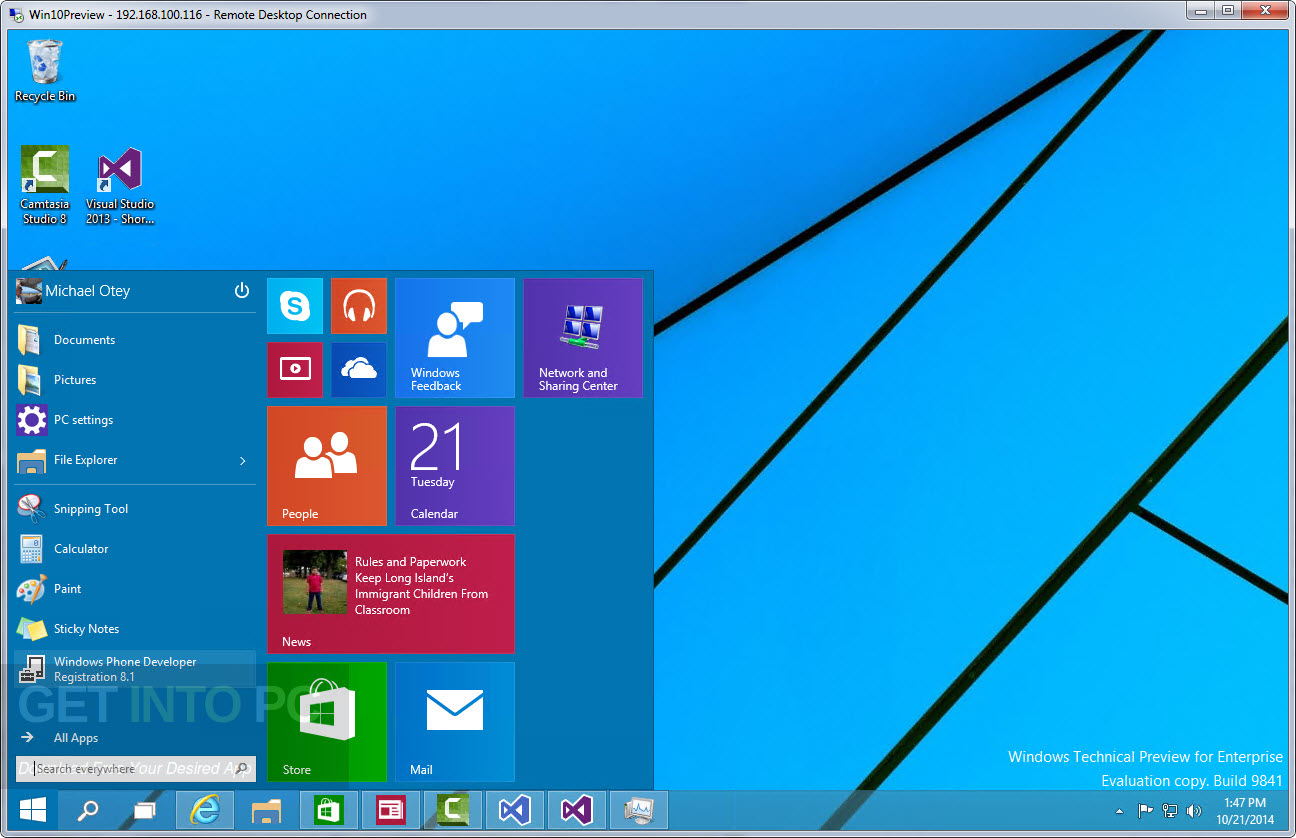Viewport: 1296px width, 838px height.
Task: Open the Calendar tile showing 21 Tuesday
Action: (x=455, y=466)
